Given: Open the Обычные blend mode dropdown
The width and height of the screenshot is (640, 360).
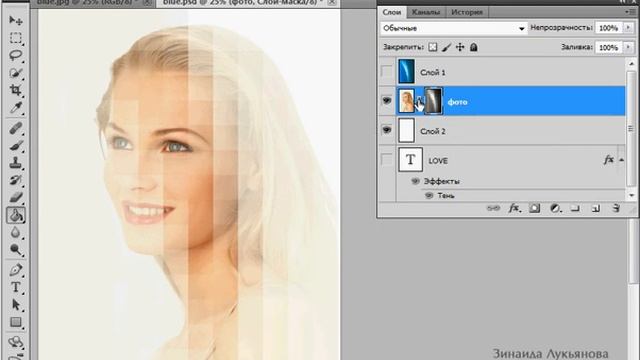Looking at the screenshot, I should pos(453,28).
